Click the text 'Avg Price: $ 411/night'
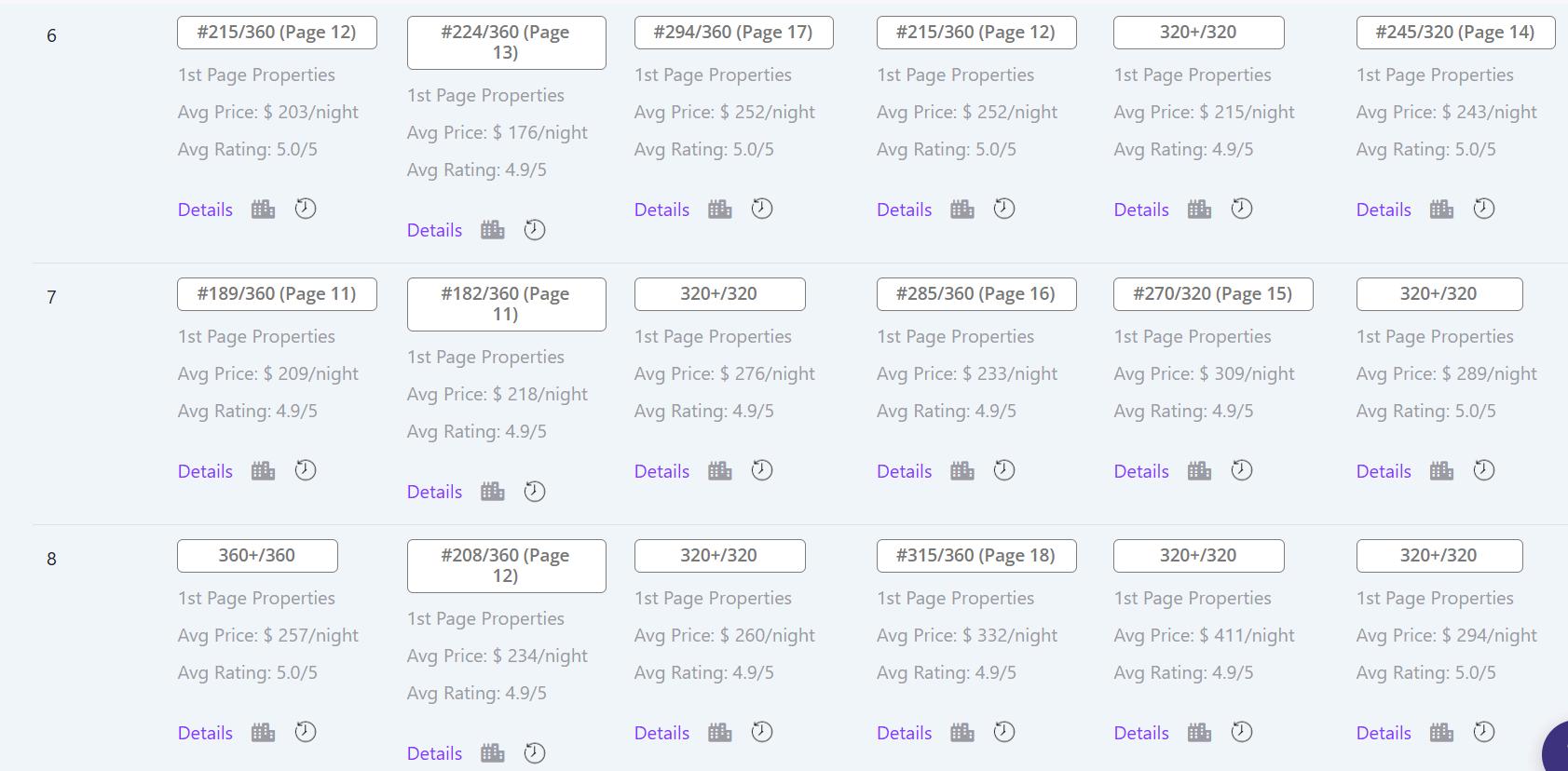This screenshot has width=1568, height=771. click(x=1205, y=635)
